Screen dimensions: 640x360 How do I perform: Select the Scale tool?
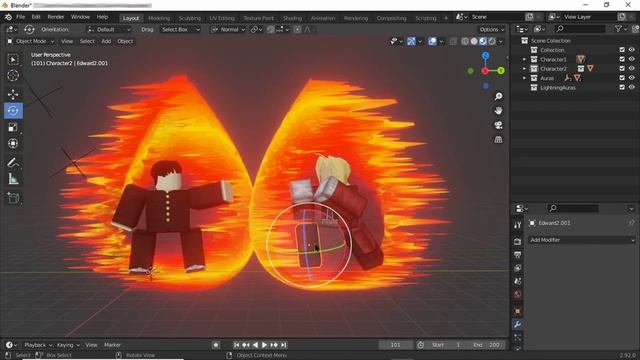pos(13,127)
